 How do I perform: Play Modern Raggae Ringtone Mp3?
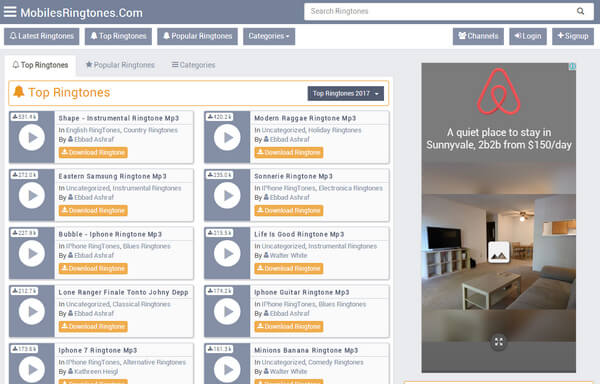pos(227,137)
